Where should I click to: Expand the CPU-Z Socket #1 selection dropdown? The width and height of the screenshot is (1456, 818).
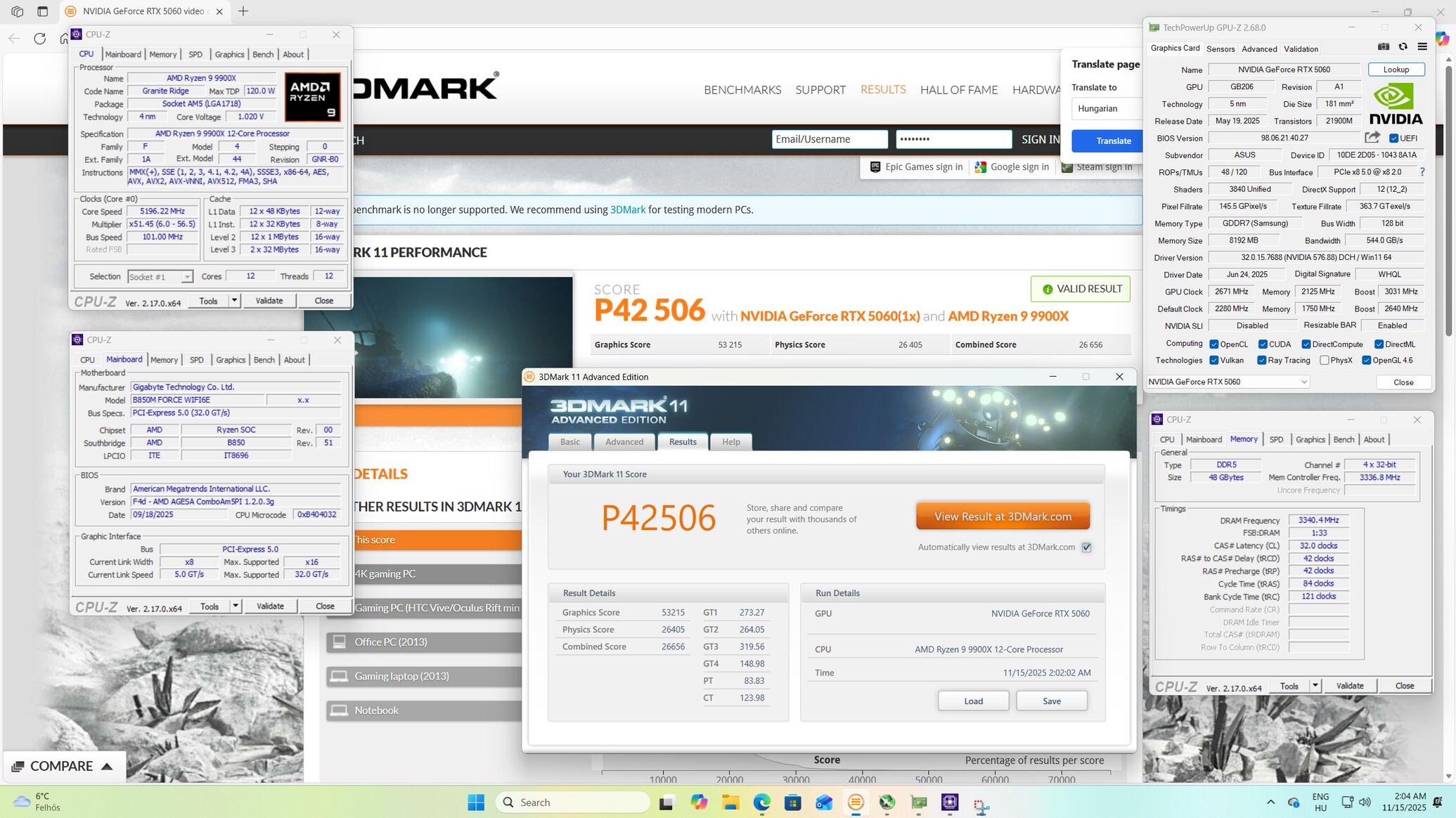pyautogui.click(x=186, y=277)
